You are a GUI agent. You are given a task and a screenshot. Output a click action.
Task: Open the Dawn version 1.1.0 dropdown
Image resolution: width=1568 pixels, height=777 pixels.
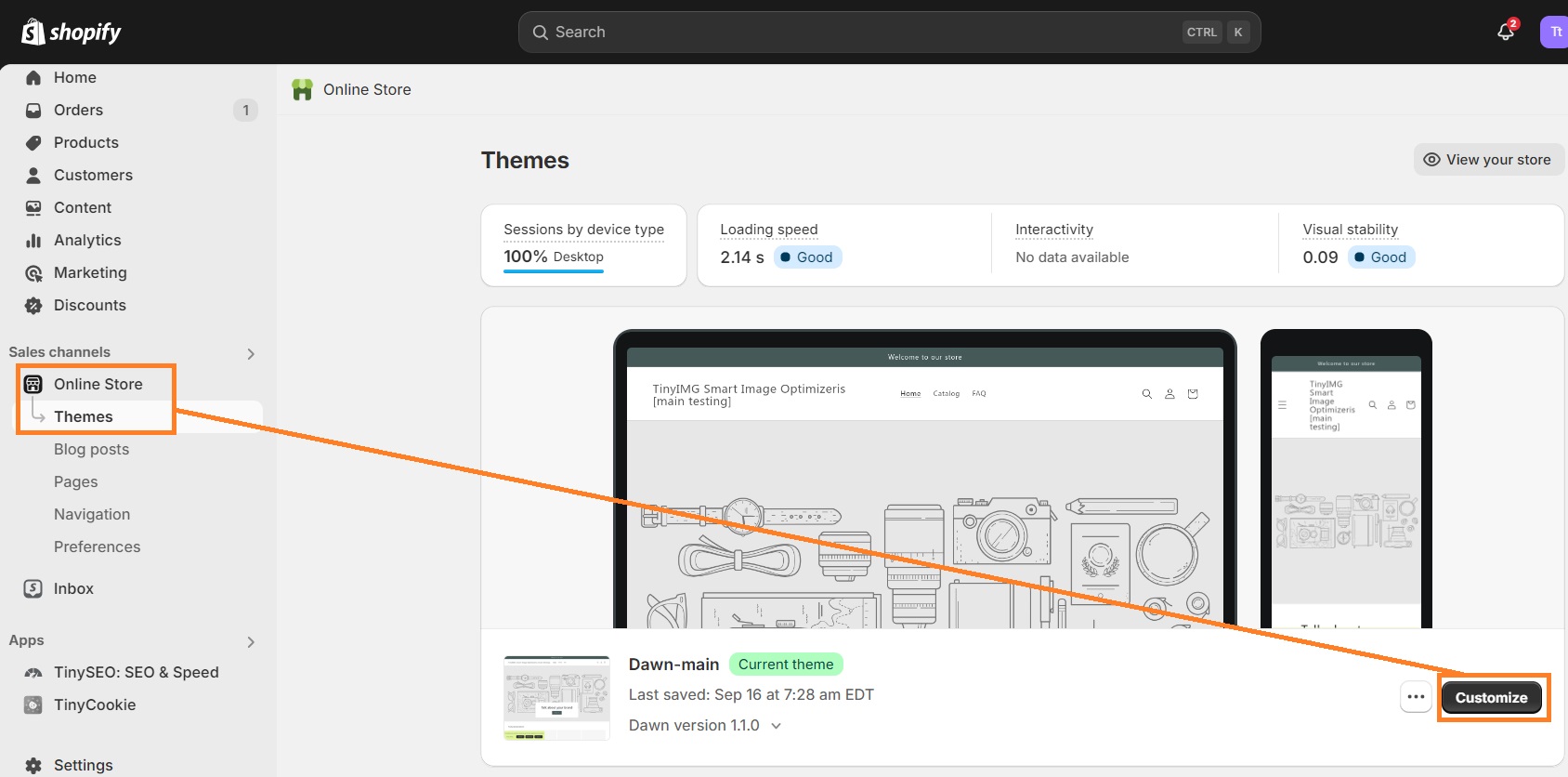click(x=705, y=725)
